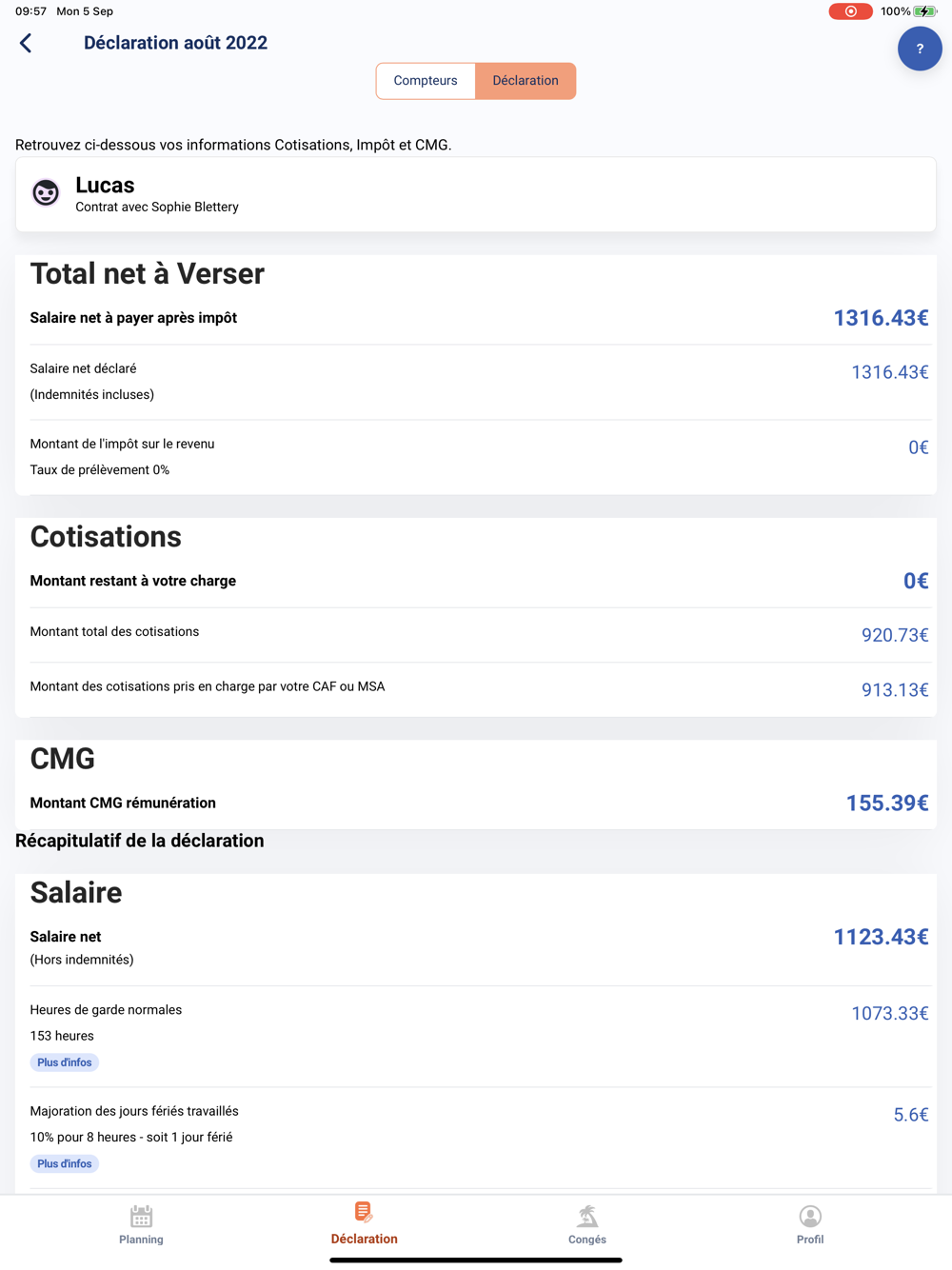The image size is (952, 1270).
Task: Open Lucas contract card
Action: click(x=476, y=194)
